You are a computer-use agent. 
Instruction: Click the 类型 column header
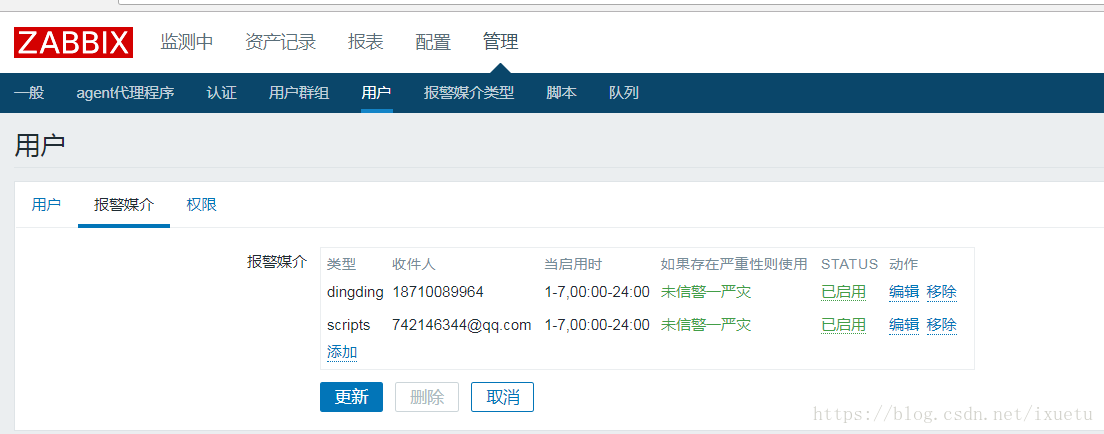tap(341, 264)
